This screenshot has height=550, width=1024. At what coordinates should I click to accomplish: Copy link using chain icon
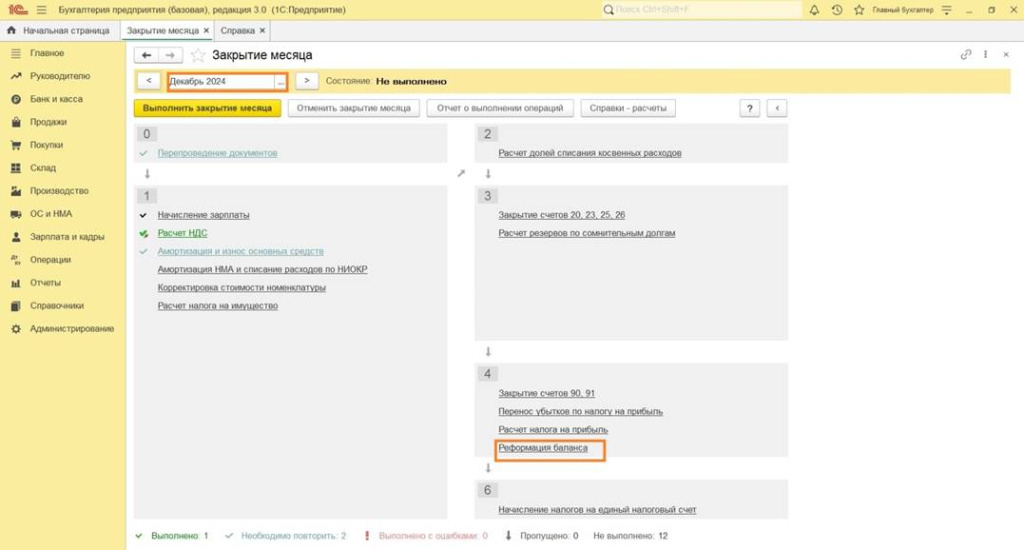[x=966, y=55]
